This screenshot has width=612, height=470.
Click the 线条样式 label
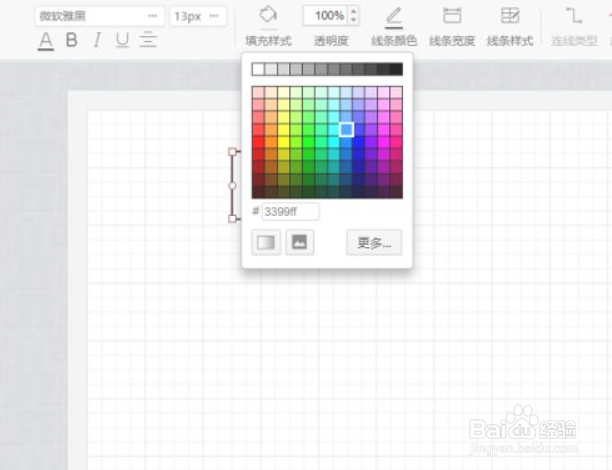[510, 41]
